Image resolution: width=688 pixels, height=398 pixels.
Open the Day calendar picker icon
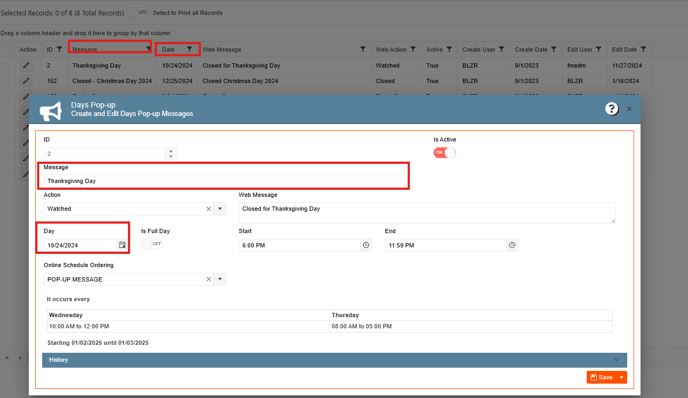tap(122, 245)
